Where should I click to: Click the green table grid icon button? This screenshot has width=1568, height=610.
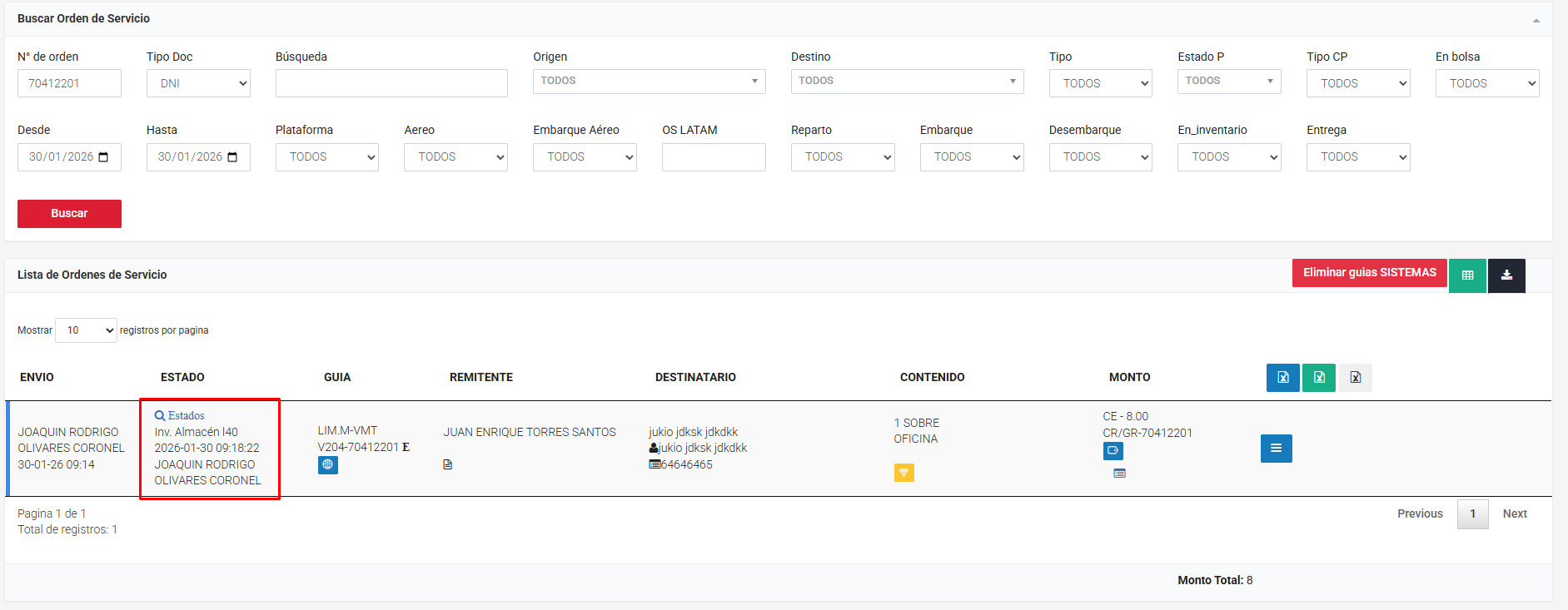coord(1467,275)
